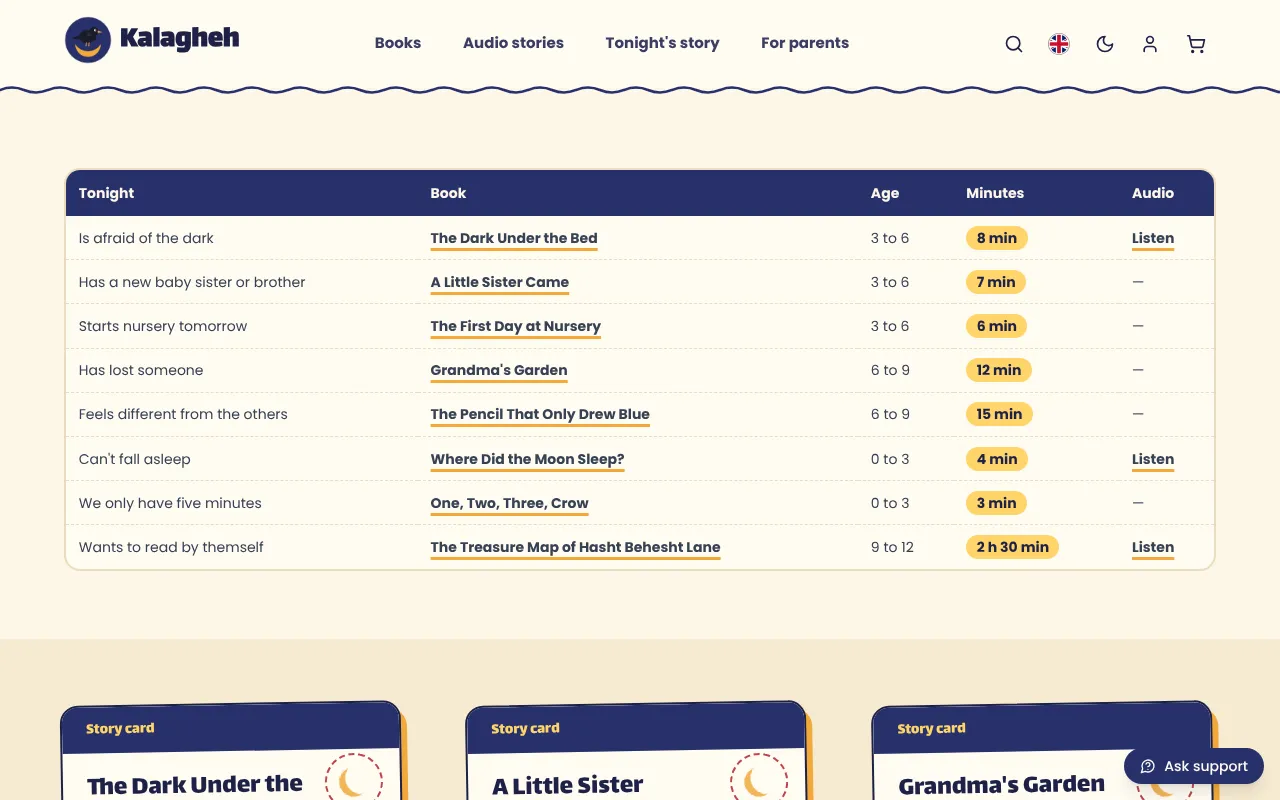Listen to The Dark Under the Bed
1280x800 pixels.
click(x=1153, y=238)
